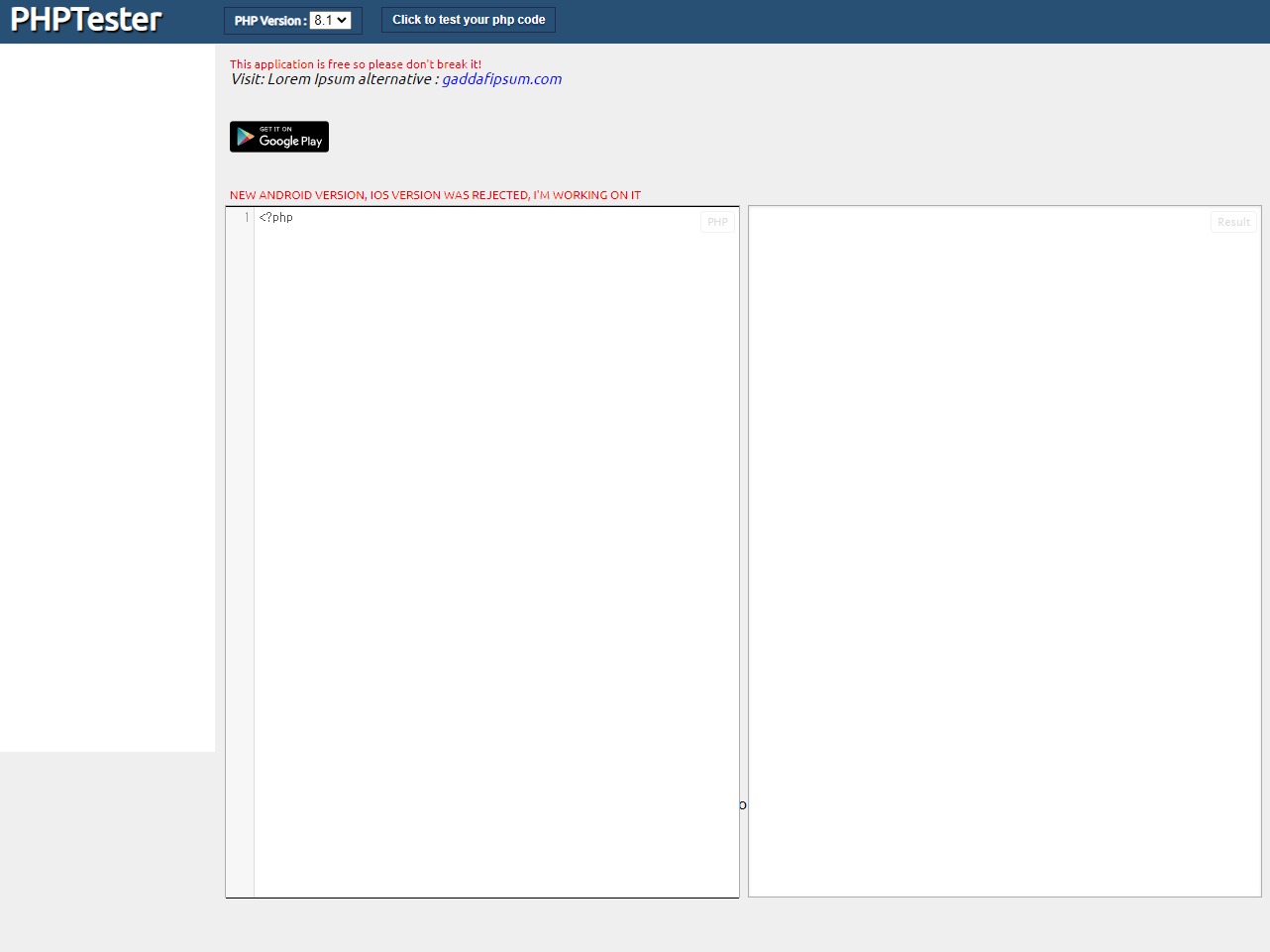Screen dimensions: 1270x952
Task: Click the editor gutter below line 1
Action: [240, 555]
